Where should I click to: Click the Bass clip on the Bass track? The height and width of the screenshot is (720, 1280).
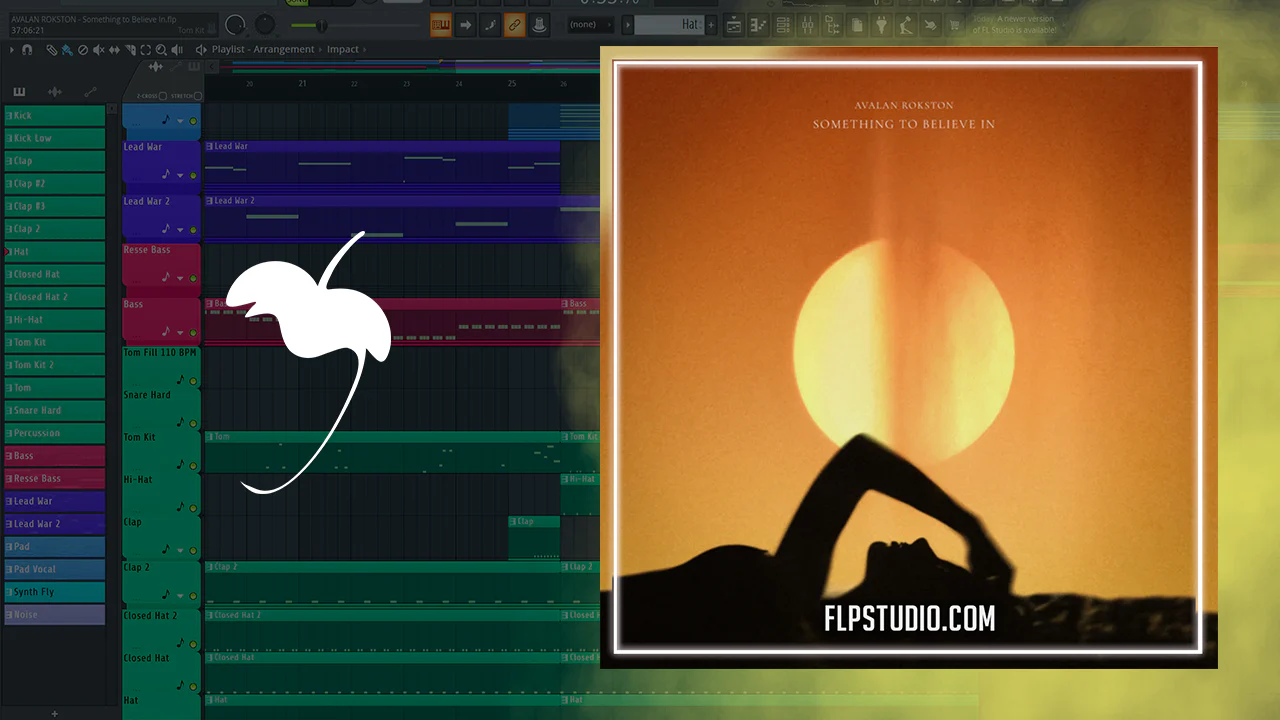coord(382,321)
